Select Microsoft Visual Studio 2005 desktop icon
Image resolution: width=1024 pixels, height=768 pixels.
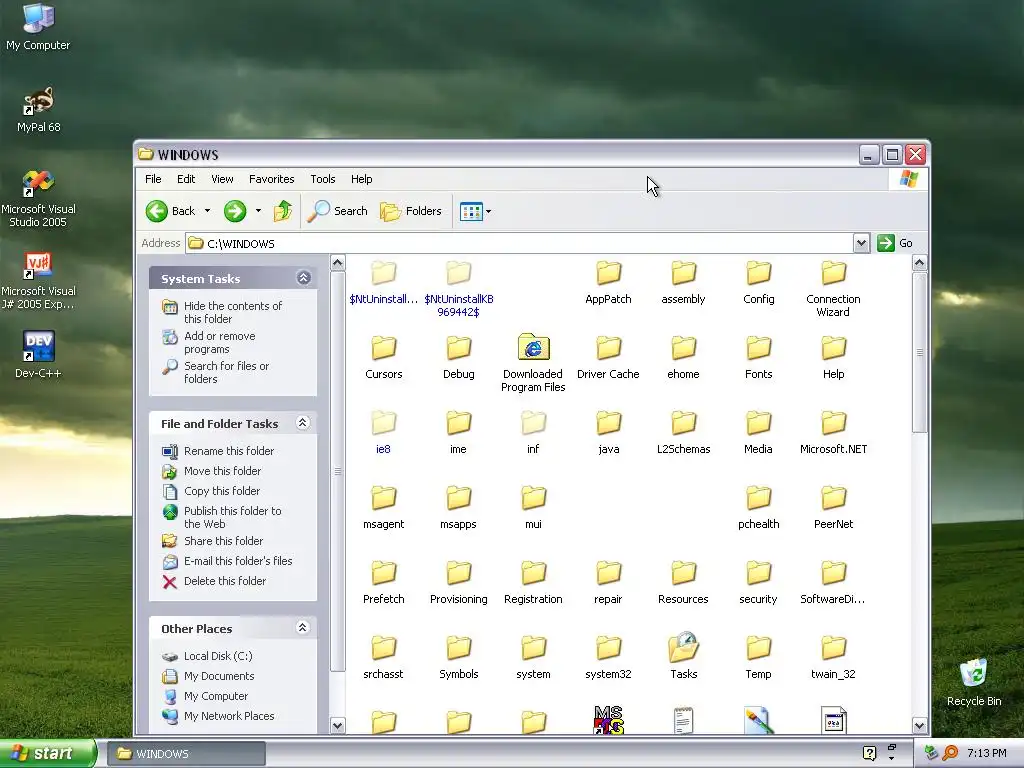point(39,199)
